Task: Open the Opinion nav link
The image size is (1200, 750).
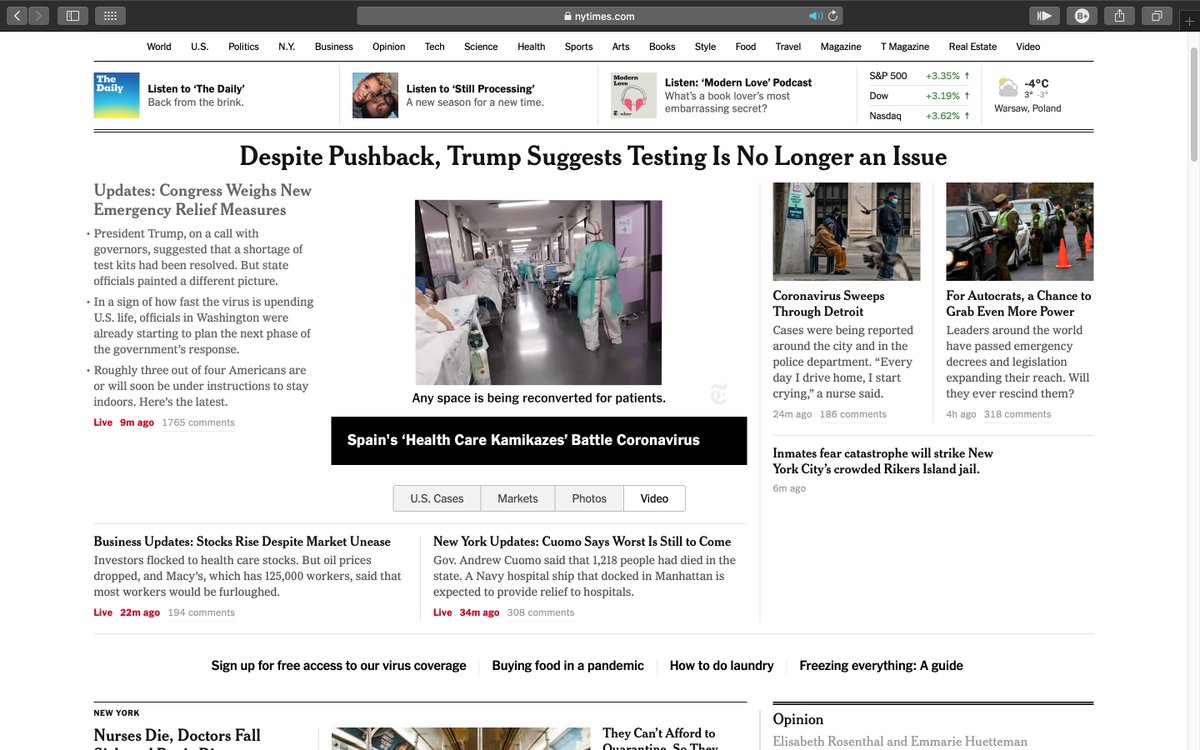Action: 389,46
